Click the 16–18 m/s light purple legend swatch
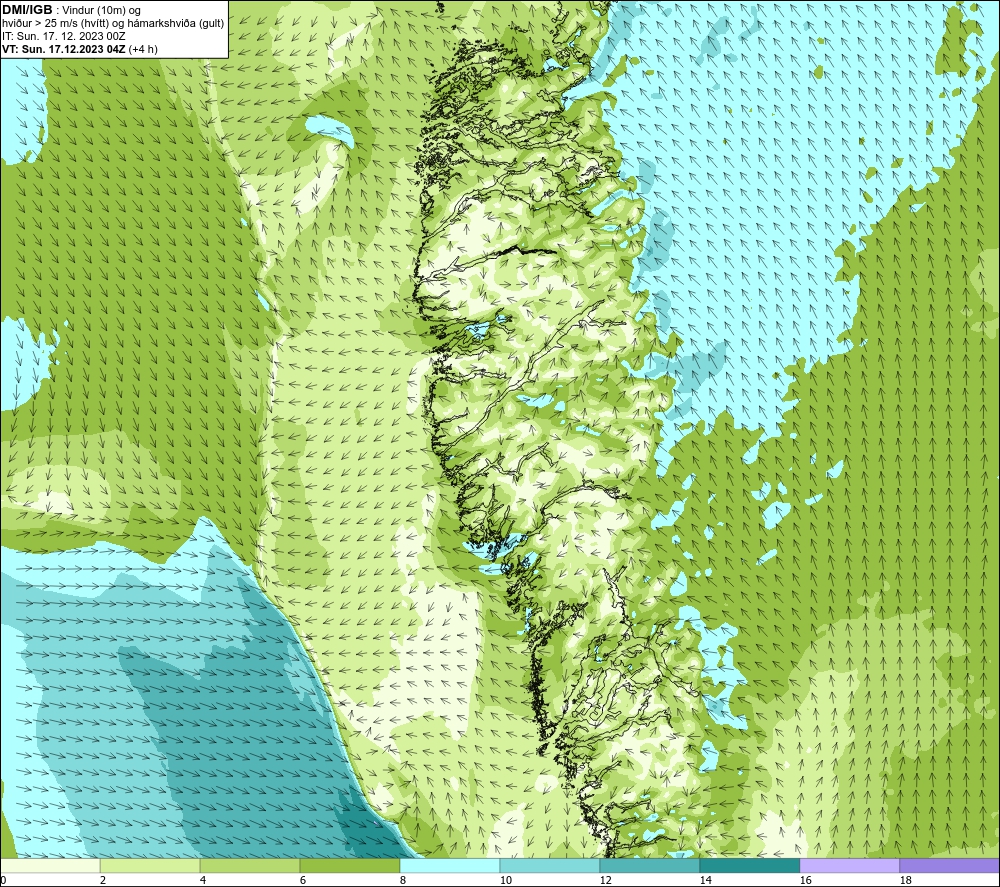The image size is (1000, 887). pyautogui.click(x=849, y=865)
